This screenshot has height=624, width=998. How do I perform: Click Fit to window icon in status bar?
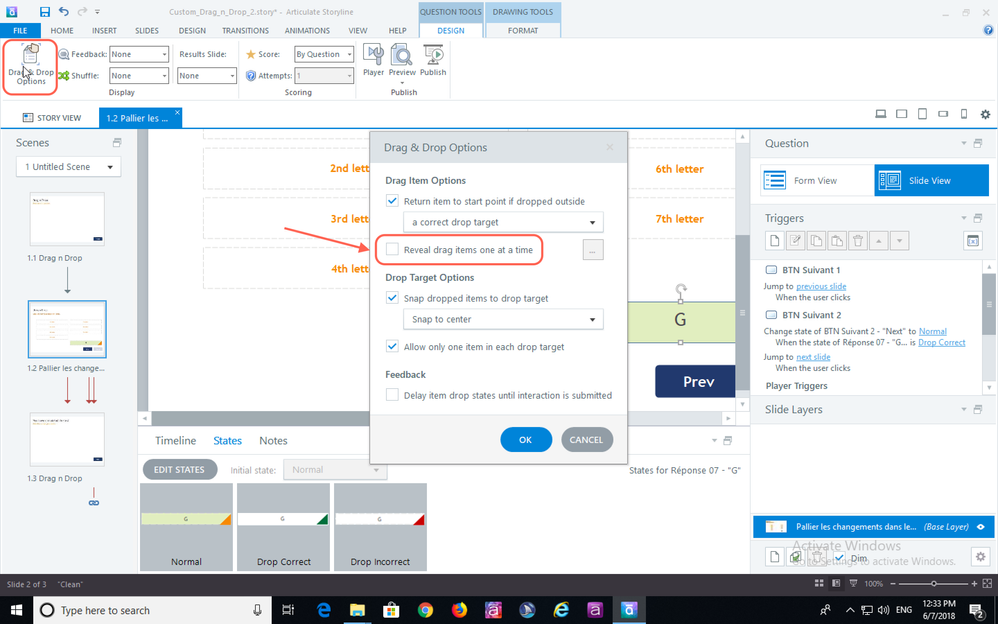tap(987, 583)
